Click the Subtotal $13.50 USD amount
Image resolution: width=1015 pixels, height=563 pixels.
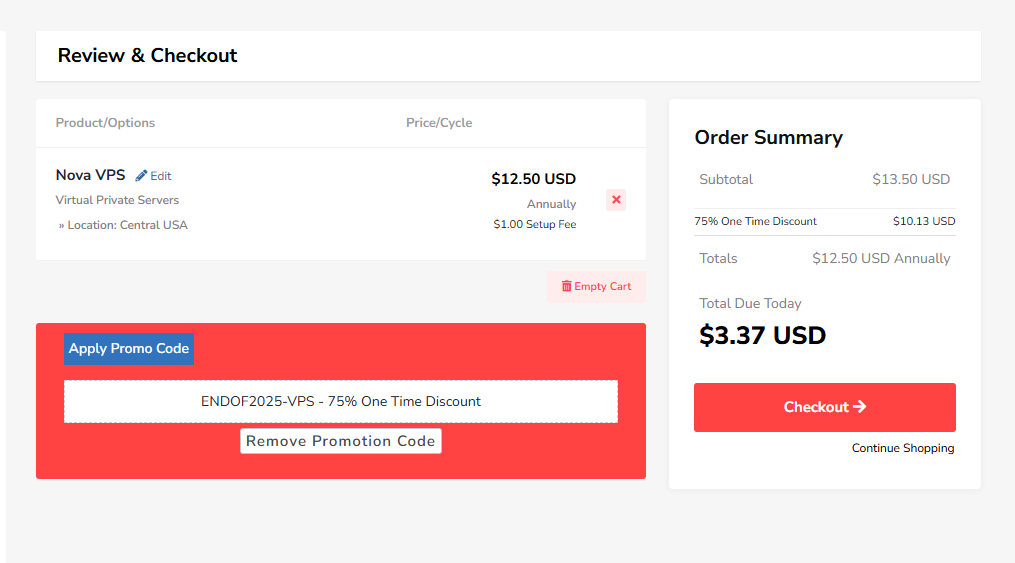click(x=910, y=180)
